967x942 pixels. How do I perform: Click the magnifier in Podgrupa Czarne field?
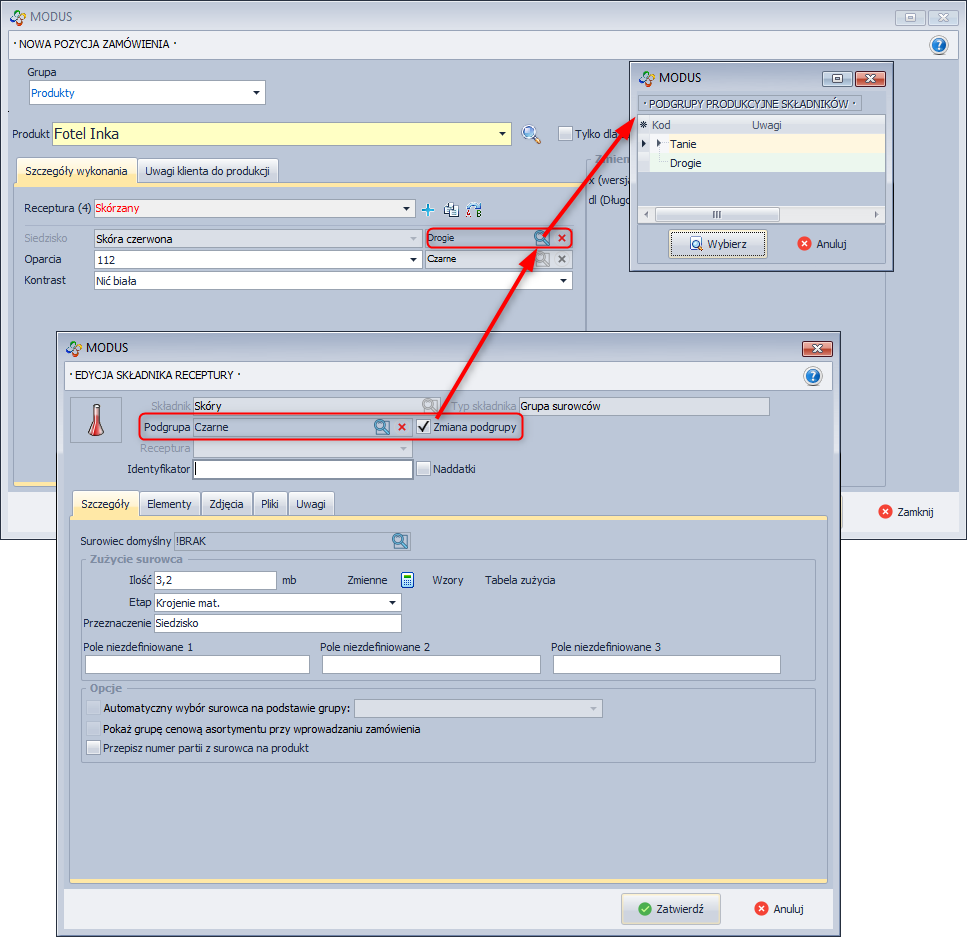click(382, 427)
